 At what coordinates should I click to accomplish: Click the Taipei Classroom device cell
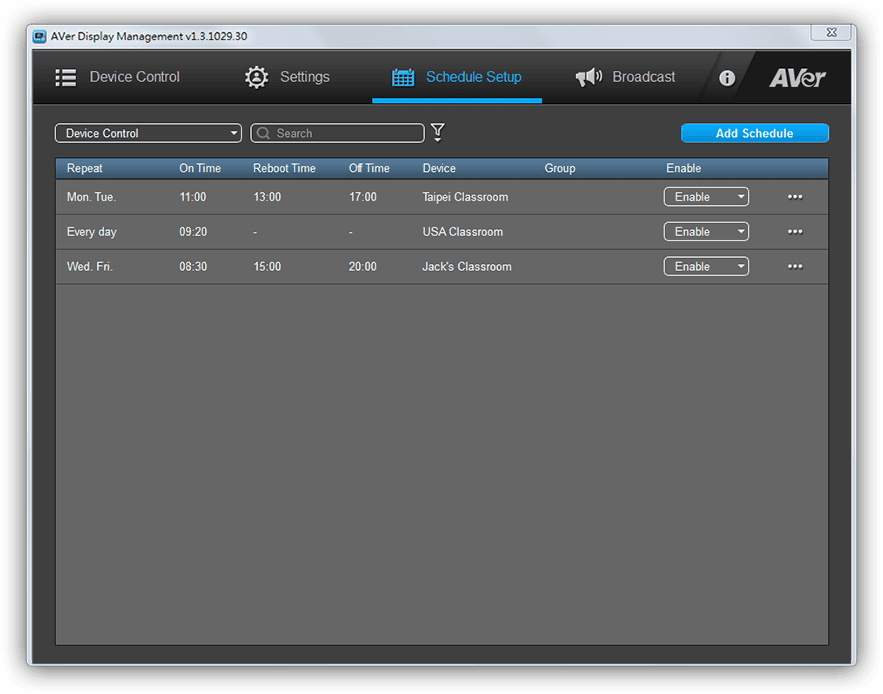click(x=465, y=197)
